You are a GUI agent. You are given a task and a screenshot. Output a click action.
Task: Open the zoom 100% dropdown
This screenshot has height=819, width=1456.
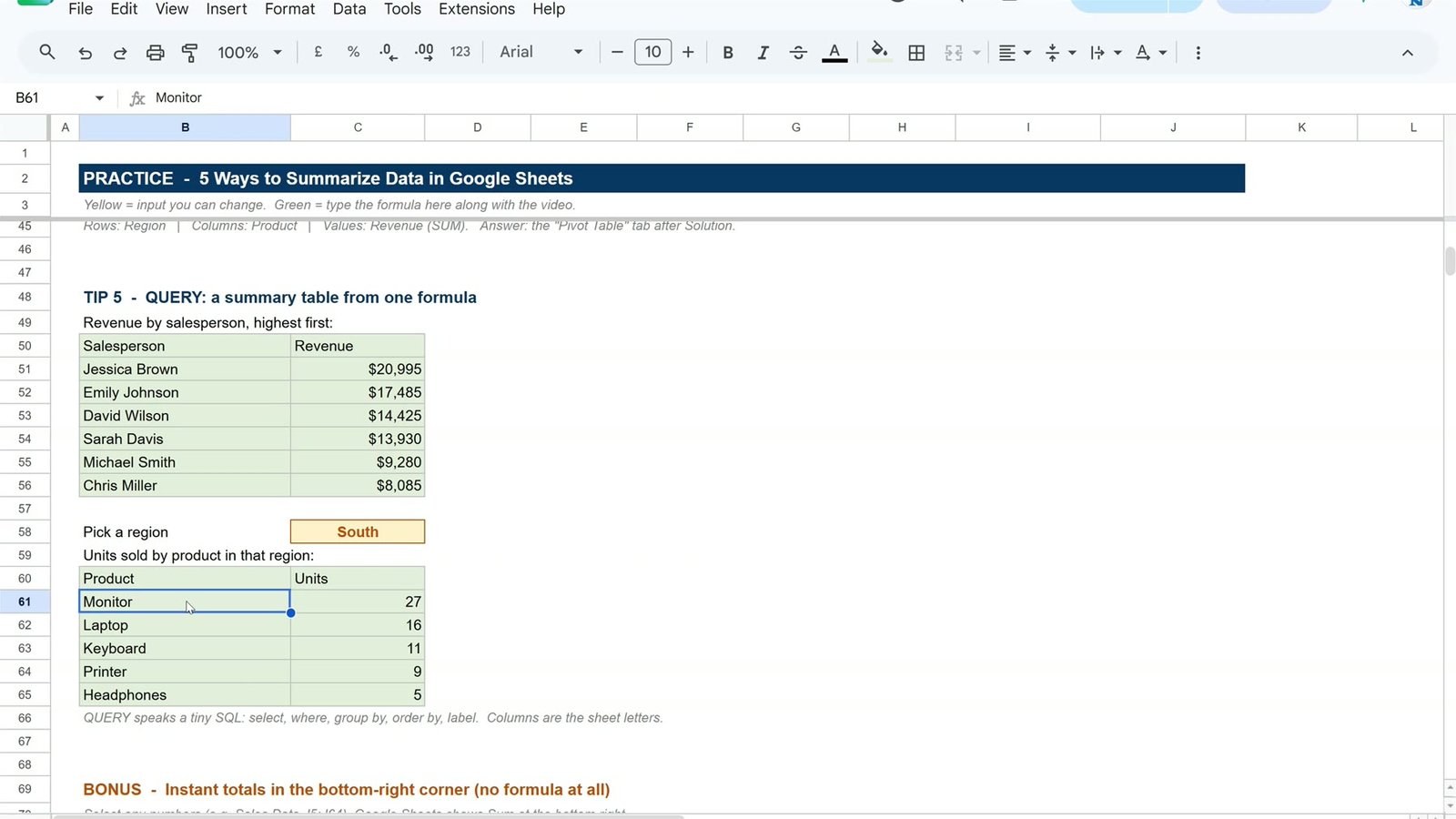tap(249, 53)
